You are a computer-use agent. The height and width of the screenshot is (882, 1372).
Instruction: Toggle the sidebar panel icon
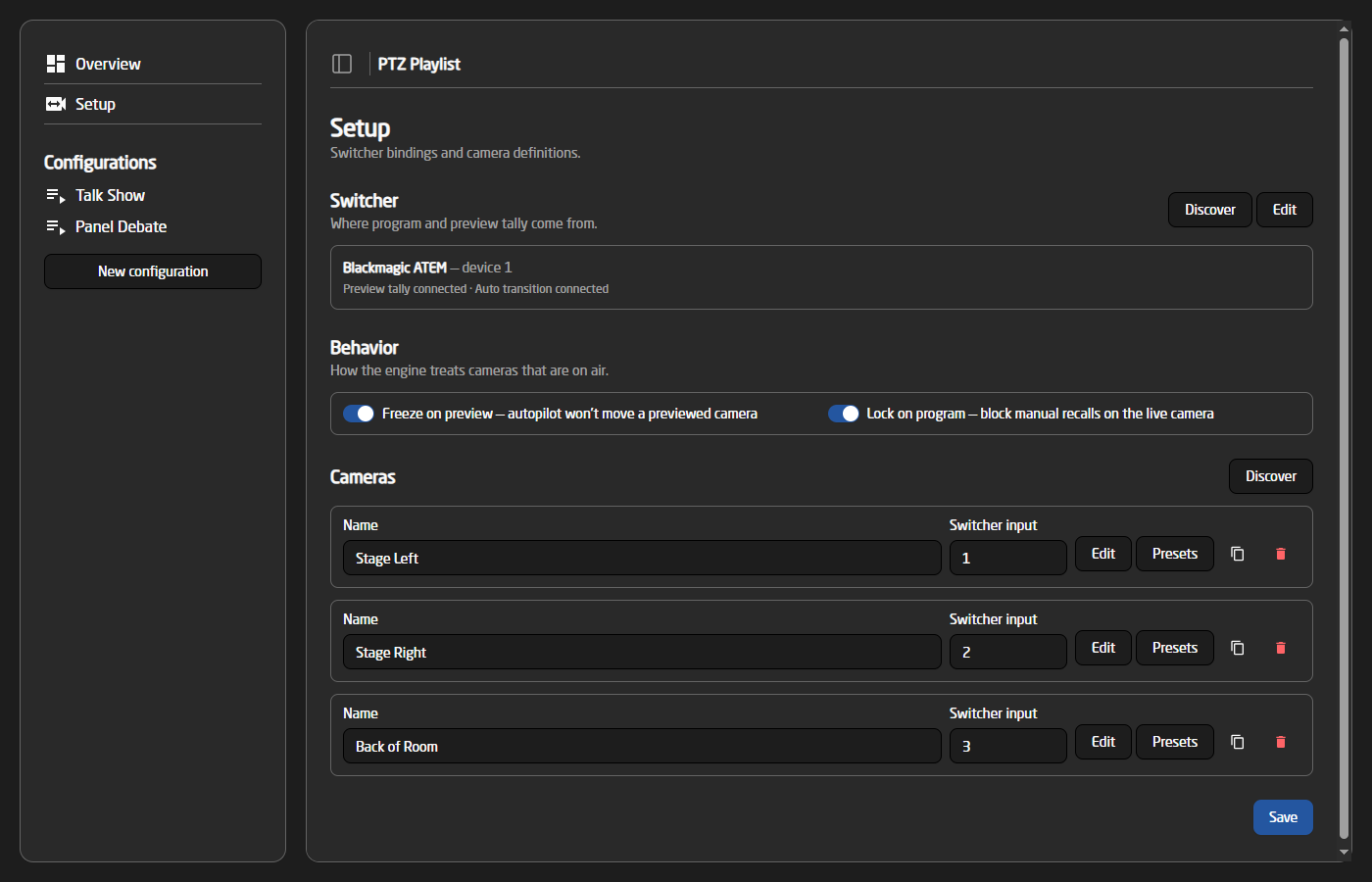(342, 64)
